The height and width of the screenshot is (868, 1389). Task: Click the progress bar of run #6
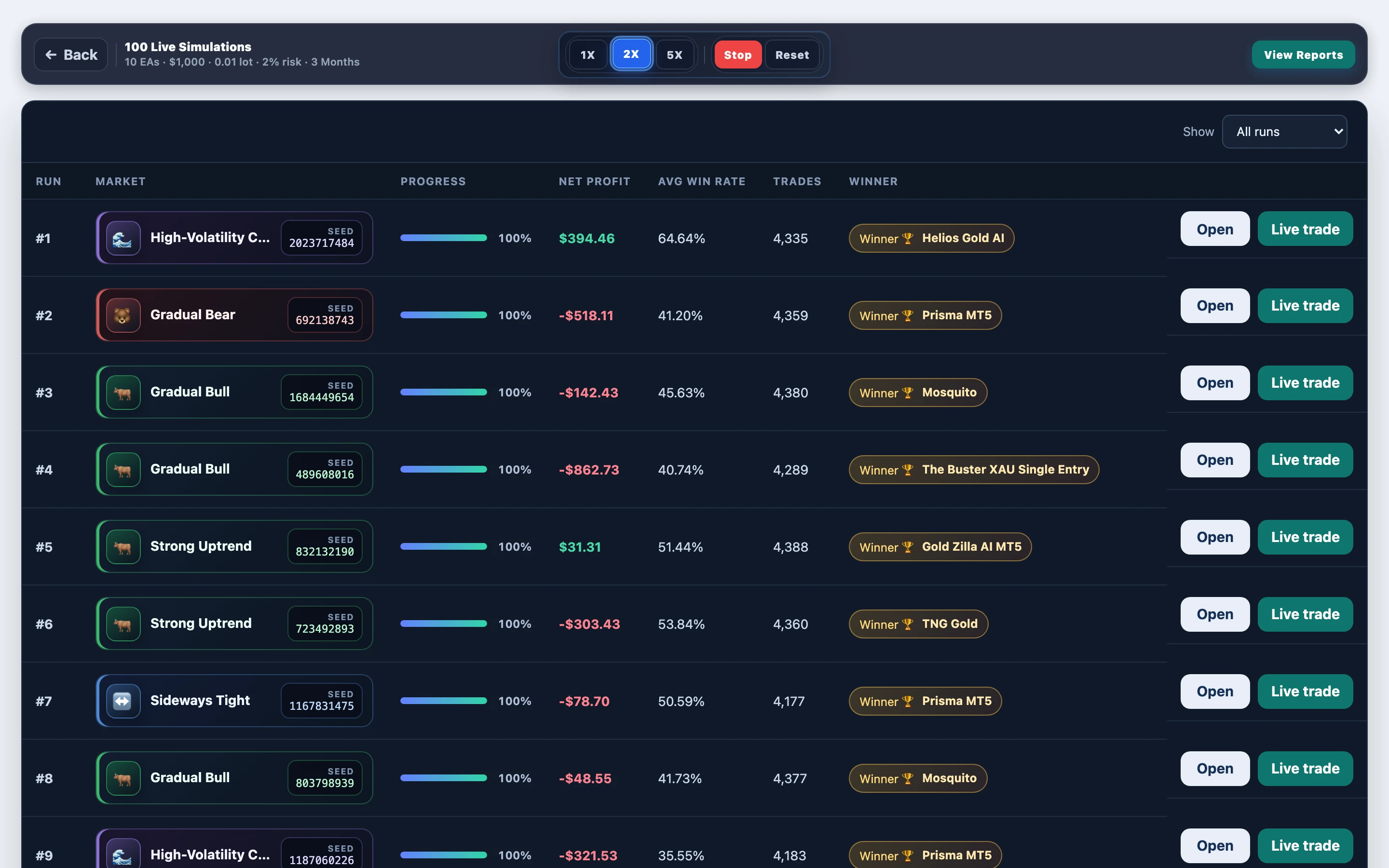pyautogui.click(x=443, y=624)
